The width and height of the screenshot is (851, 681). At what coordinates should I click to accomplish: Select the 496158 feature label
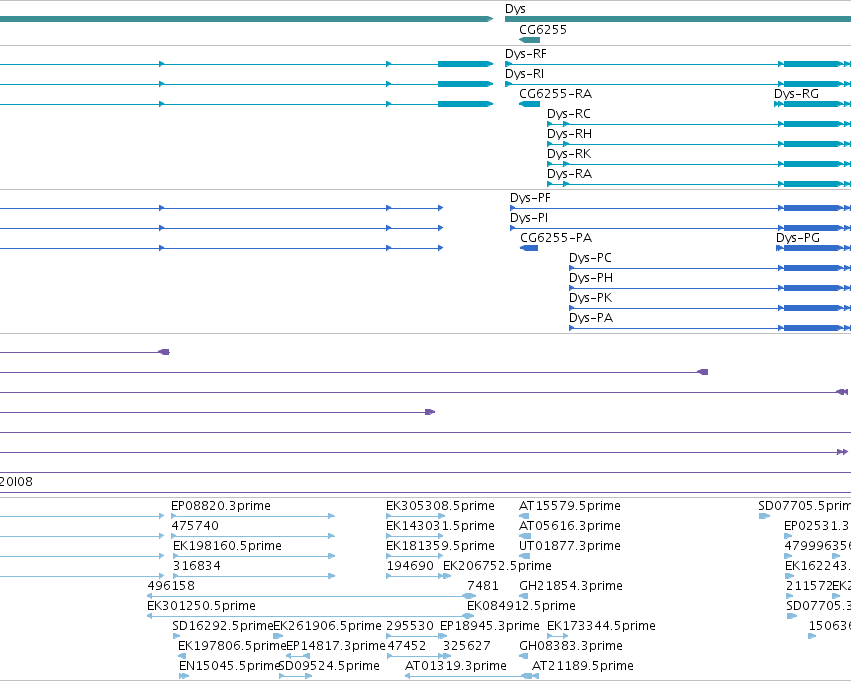(171, 587)
